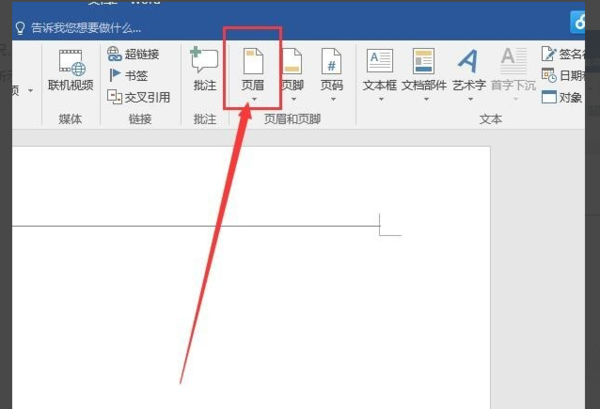Insert a comment (批注)
Image resolution: width=600 pixels, height=409 pixels.
coord(205,70)
